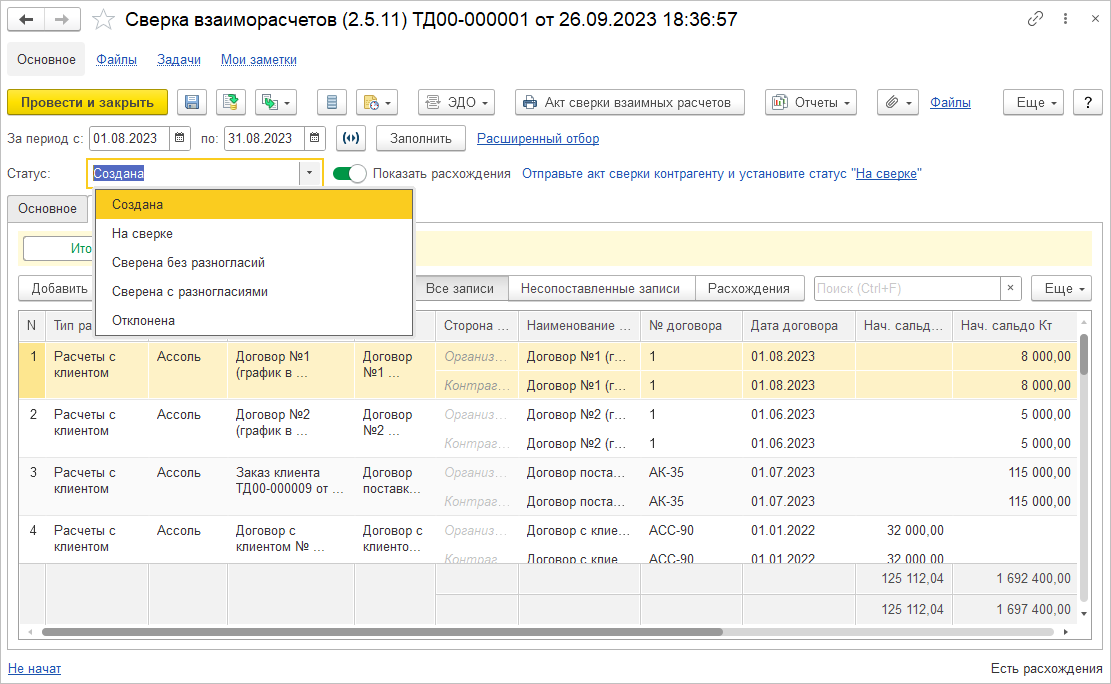Switch to the Задачи tab

click(x=179, y=60)
